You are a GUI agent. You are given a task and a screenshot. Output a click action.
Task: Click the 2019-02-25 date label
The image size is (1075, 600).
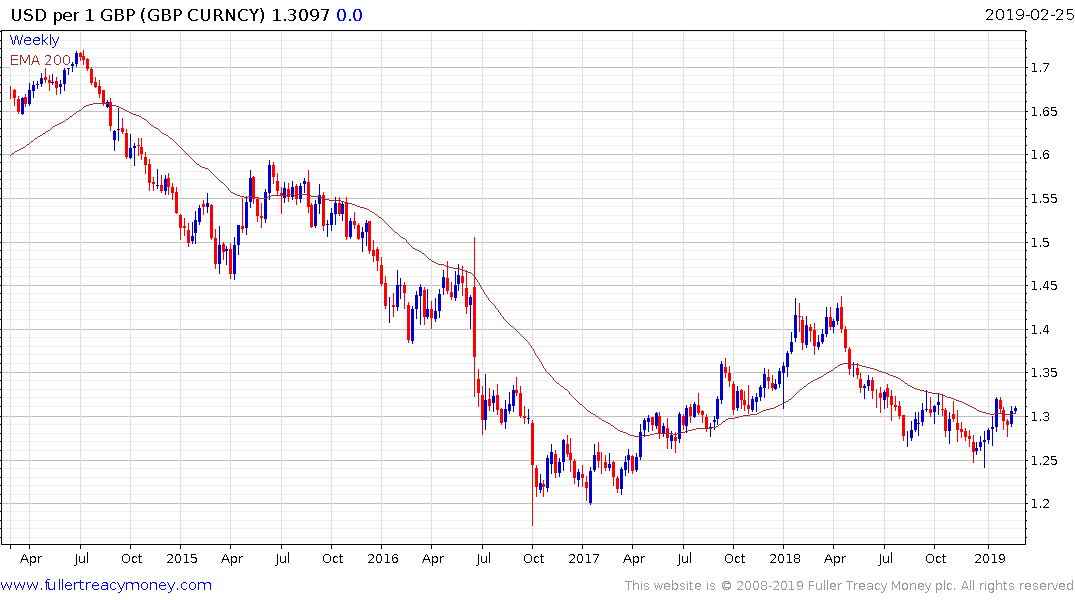click(1029, 14)
